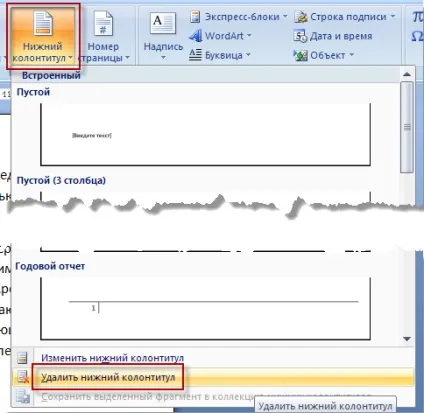Click the gallery scrollbar down arrow
This screenshot has height=413, width=424.
[407, 339]
